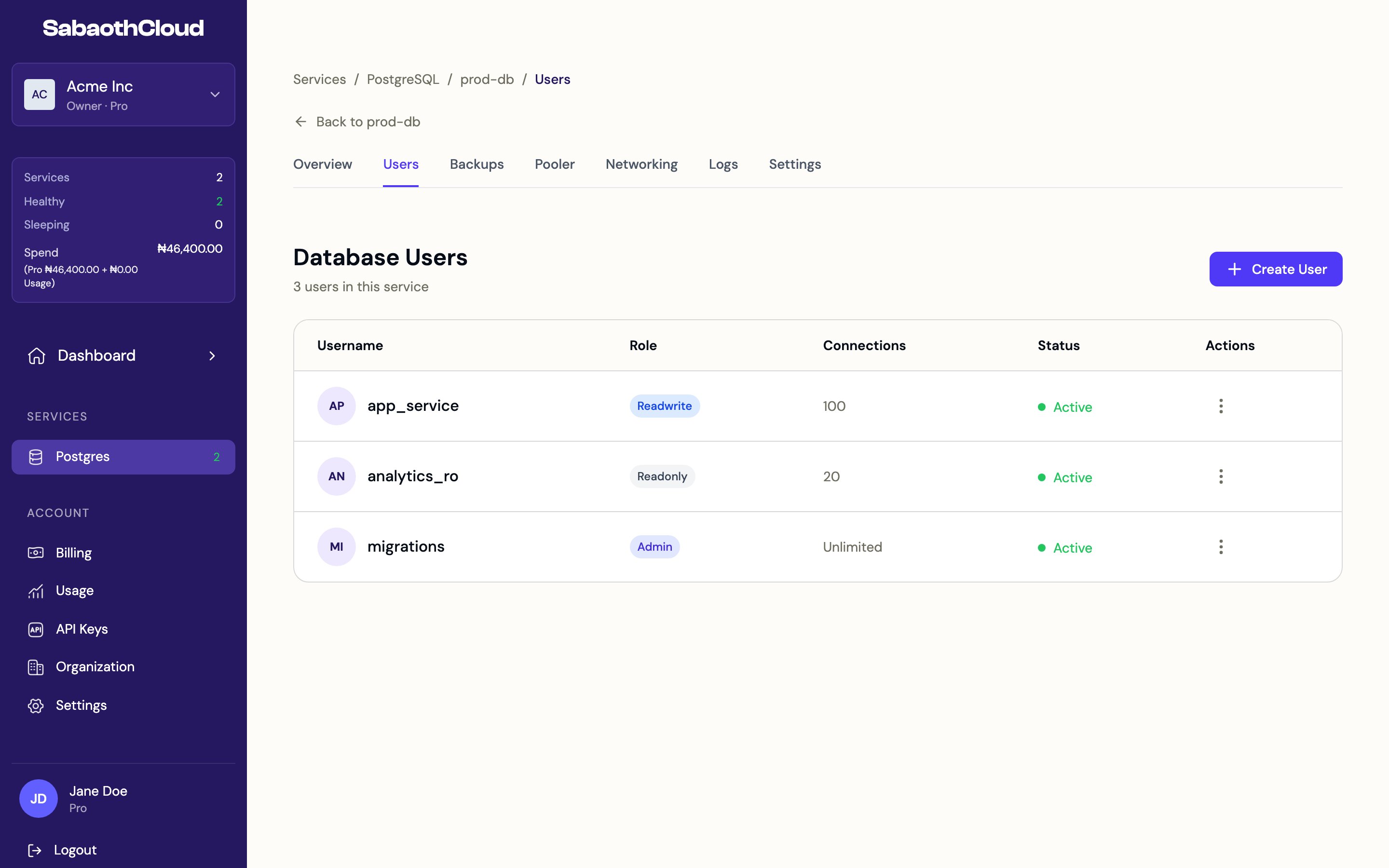This screenshot has height=868, width=1389.
Task: Click the Readonly role badge
Action: click(x=662, y=476)
